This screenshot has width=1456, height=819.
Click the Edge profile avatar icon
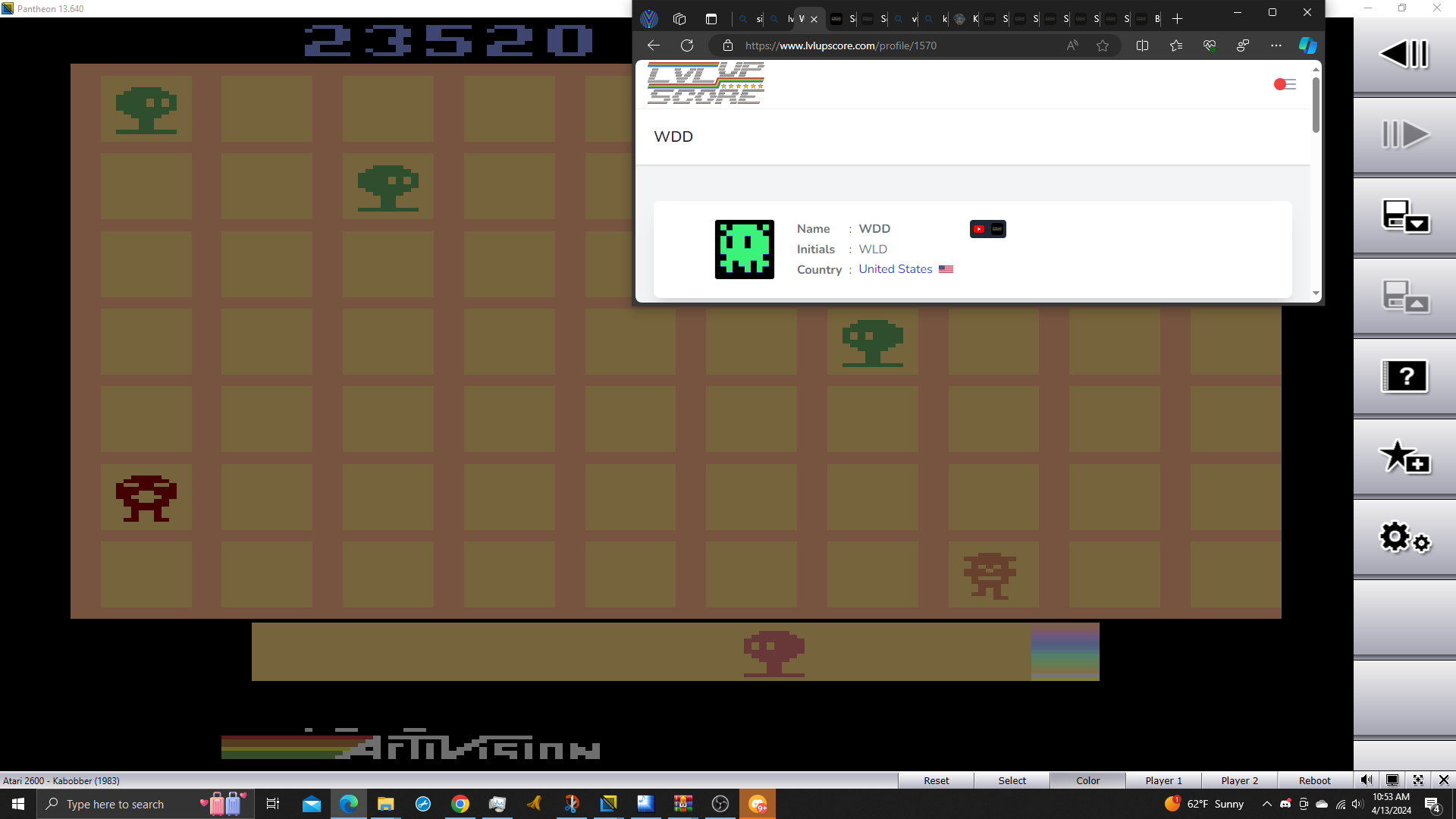649,19
